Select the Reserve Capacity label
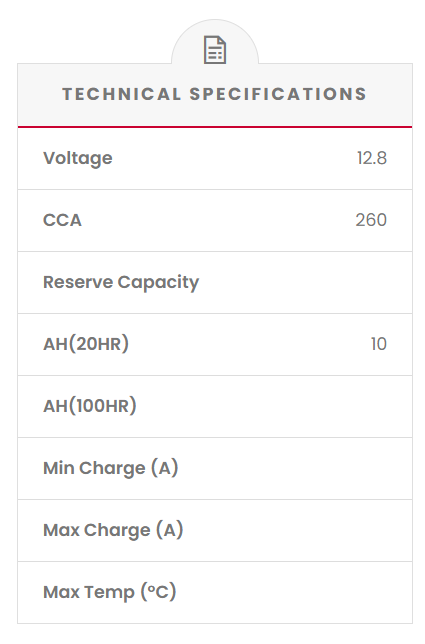 pos(121,283)
